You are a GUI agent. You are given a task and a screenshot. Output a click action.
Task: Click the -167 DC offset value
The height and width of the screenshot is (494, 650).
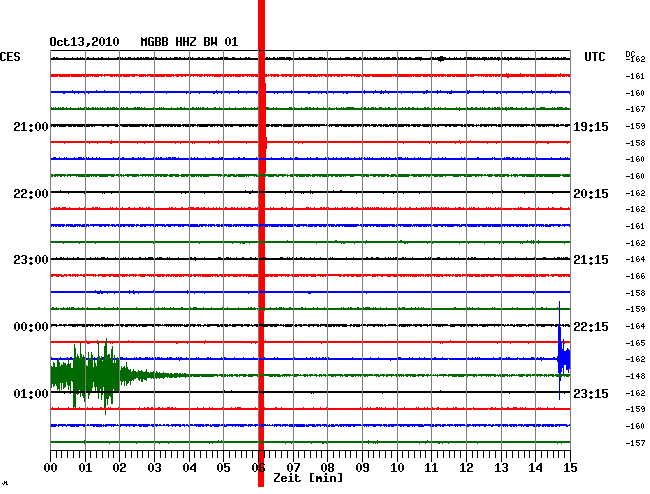[x=635, y=109]
